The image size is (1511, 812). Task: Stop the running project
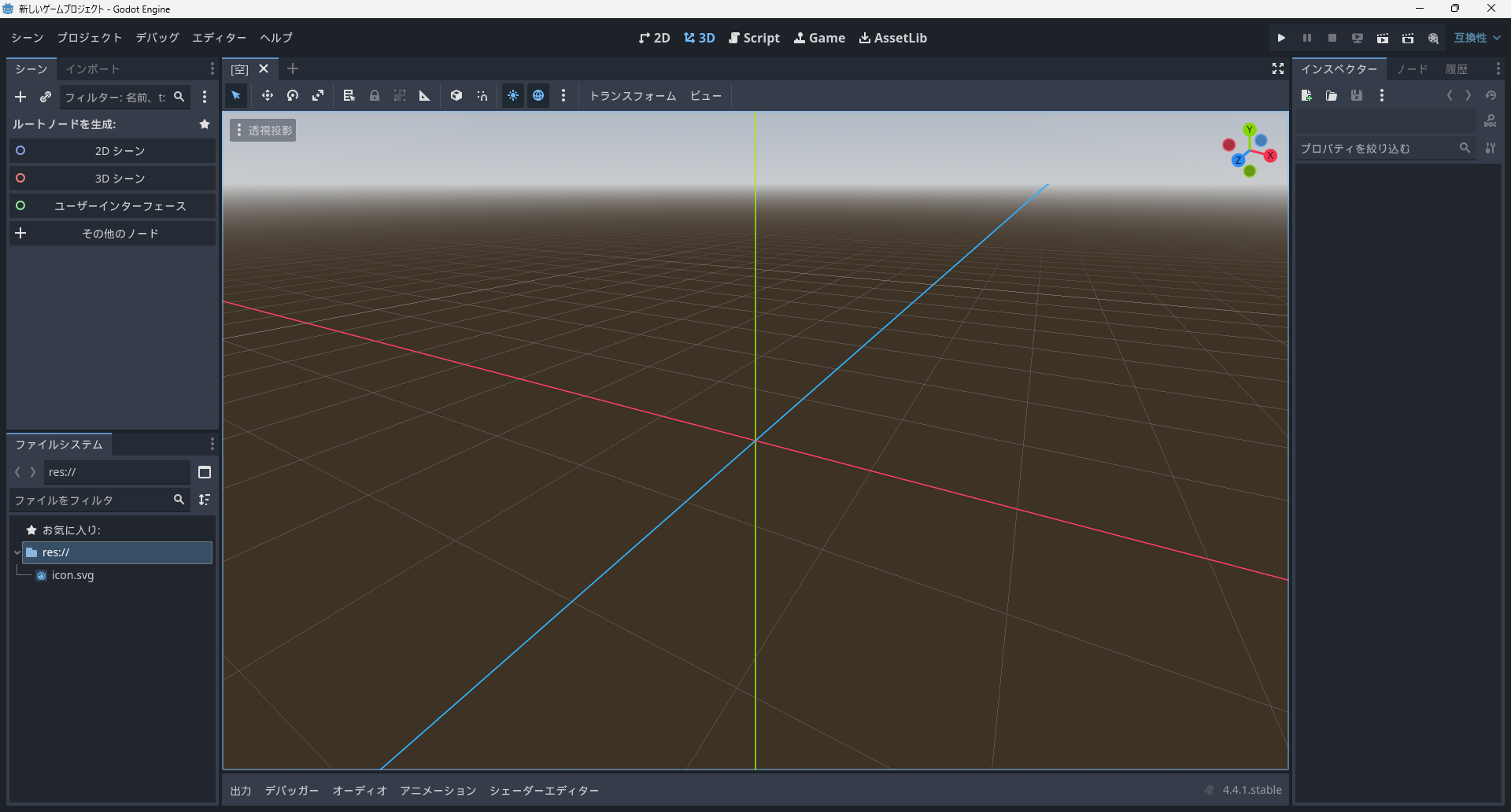click(1332, 38)
